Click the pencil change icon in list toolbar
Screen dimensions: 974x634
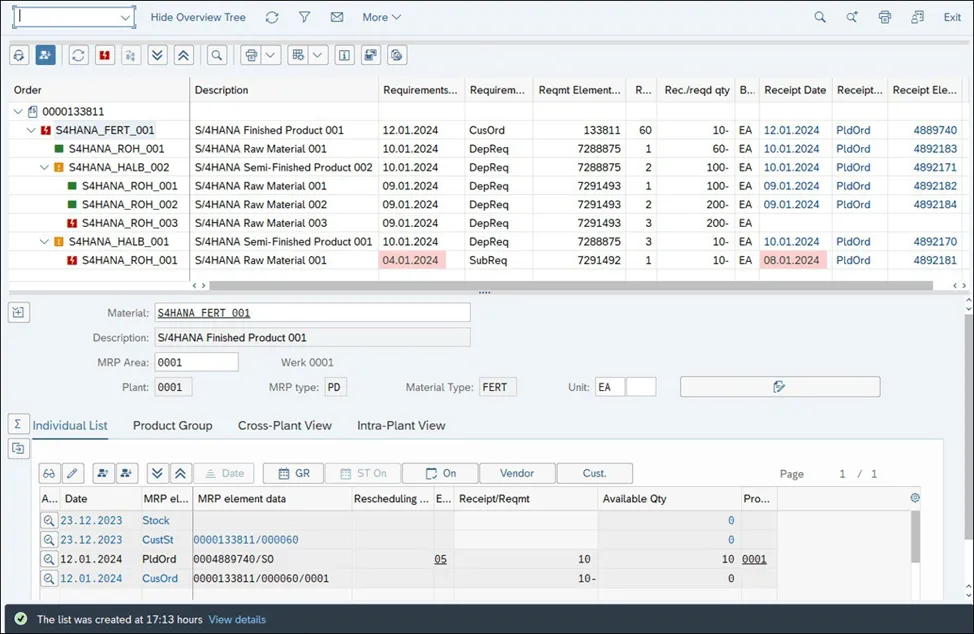(73, 473)
